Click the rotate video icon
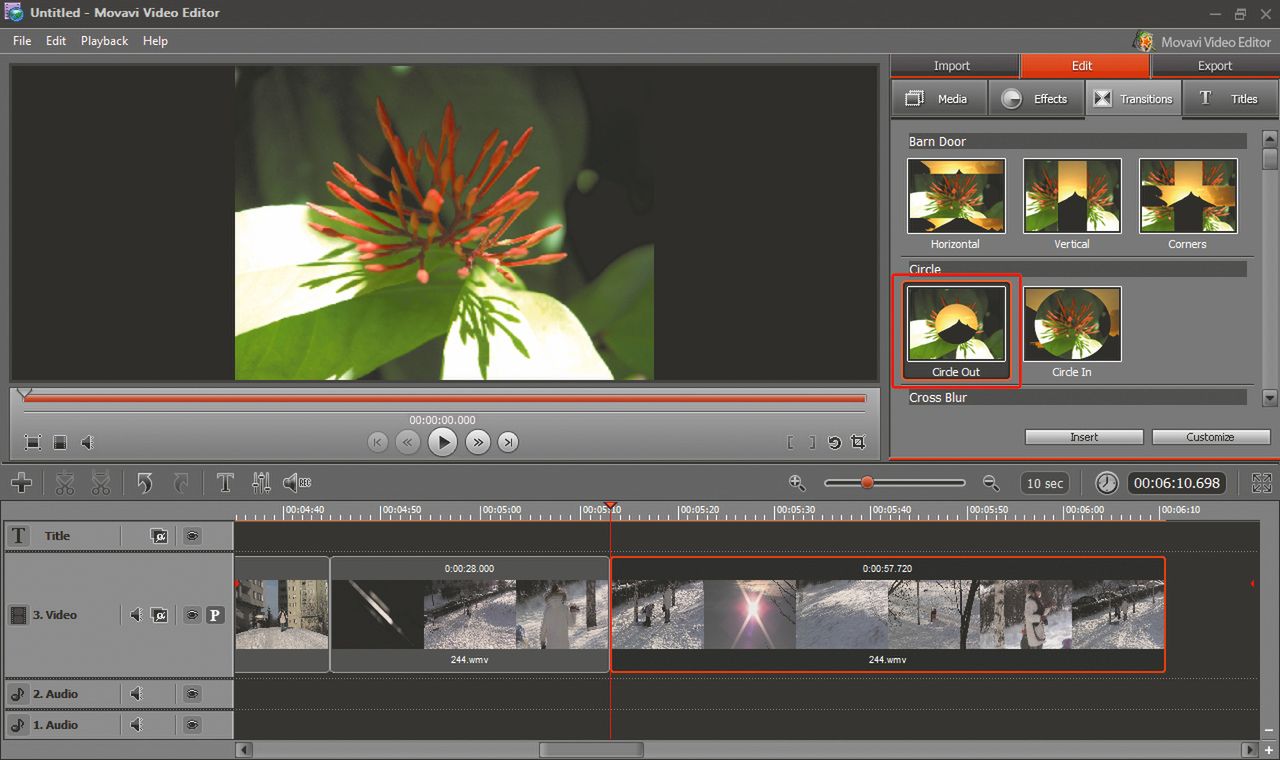The height and width of the screenshot is (760, 1280). pyautogui.click(x=834, y=442)
